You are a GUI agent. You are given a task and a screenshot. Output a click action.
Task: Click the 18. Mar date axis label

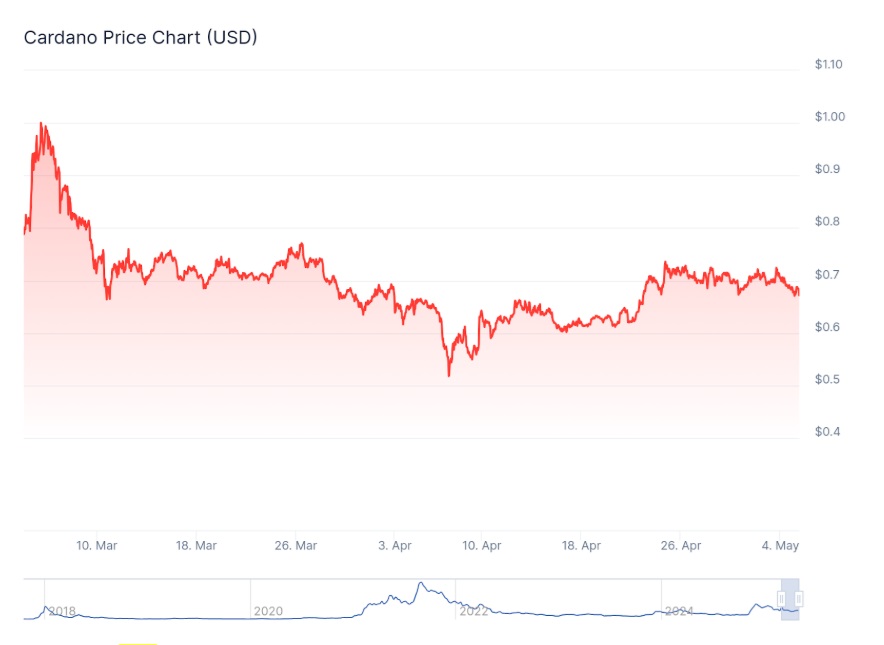pyautogui.click(x=196, y=545)
